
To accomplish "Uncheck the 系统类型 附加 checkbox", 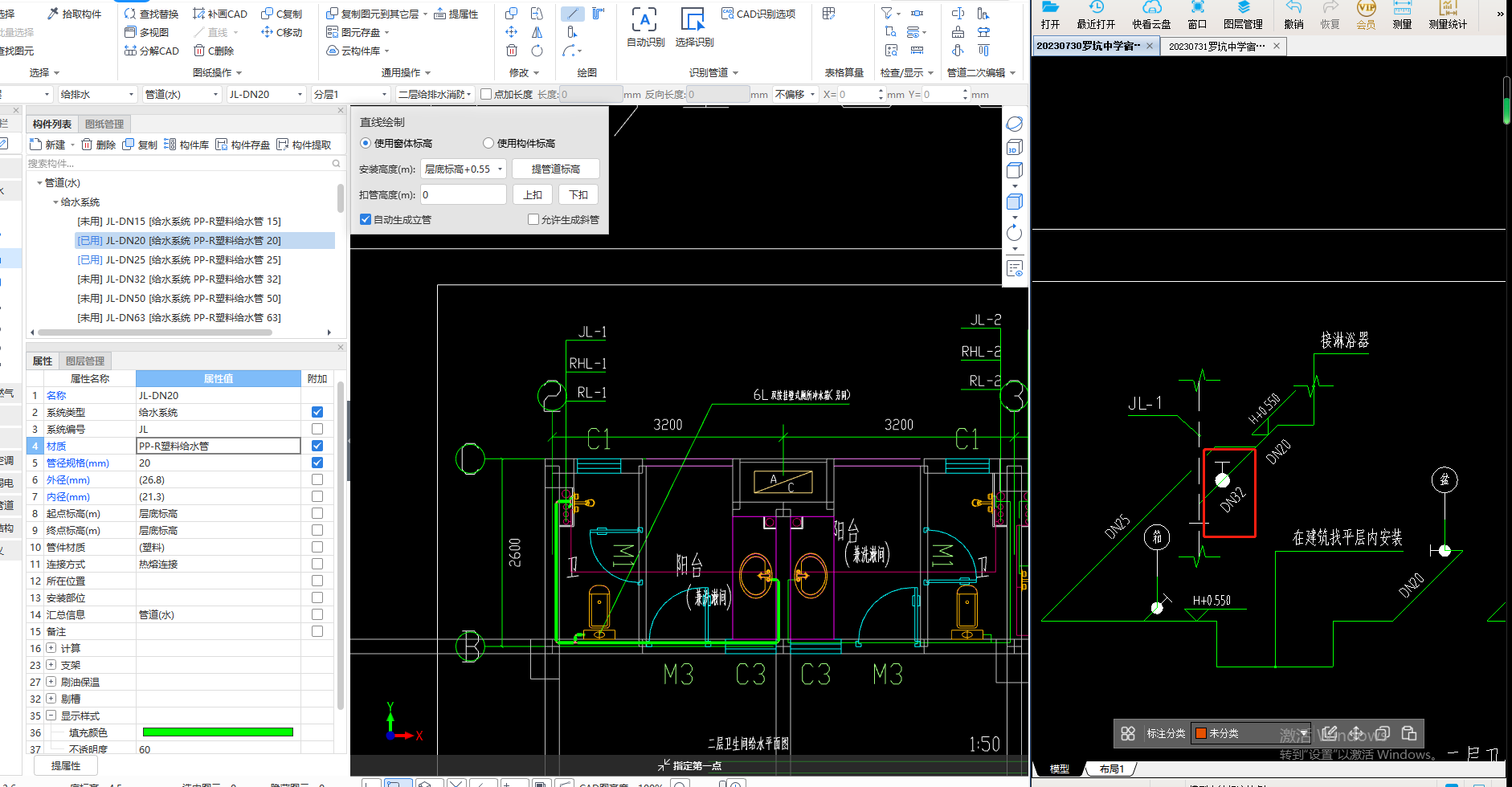I will (317, 412).
